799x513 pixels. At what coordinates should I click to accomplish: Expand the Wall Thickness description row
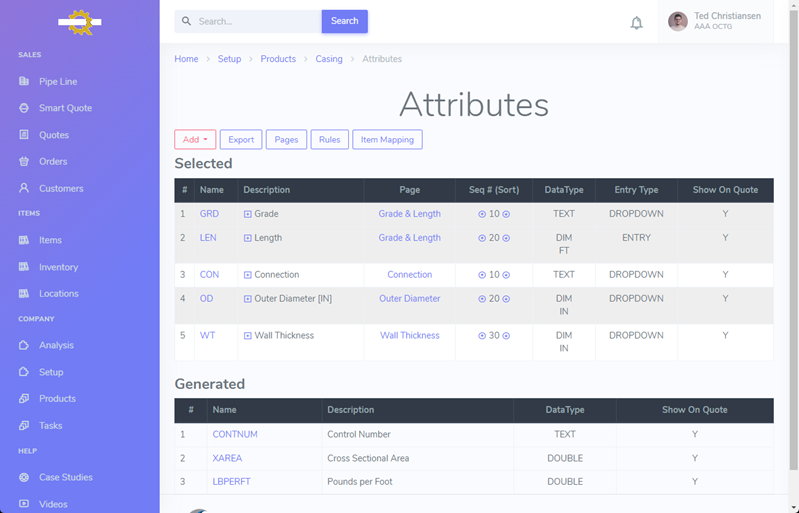click(248, 336)
